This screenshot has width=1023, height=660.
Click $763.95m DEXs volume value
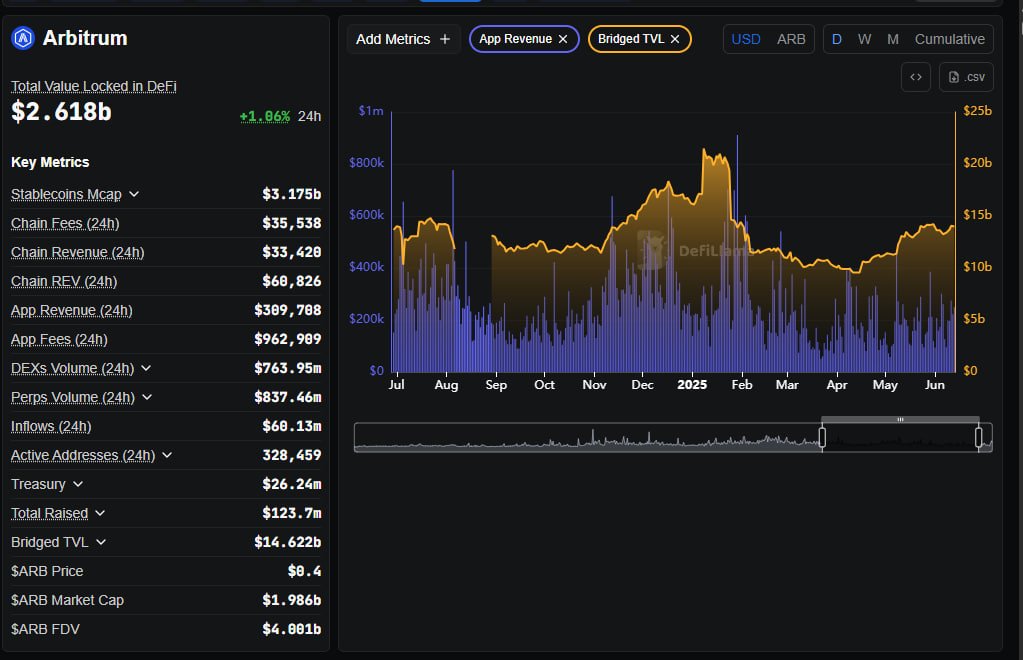(x=288, y=368)
